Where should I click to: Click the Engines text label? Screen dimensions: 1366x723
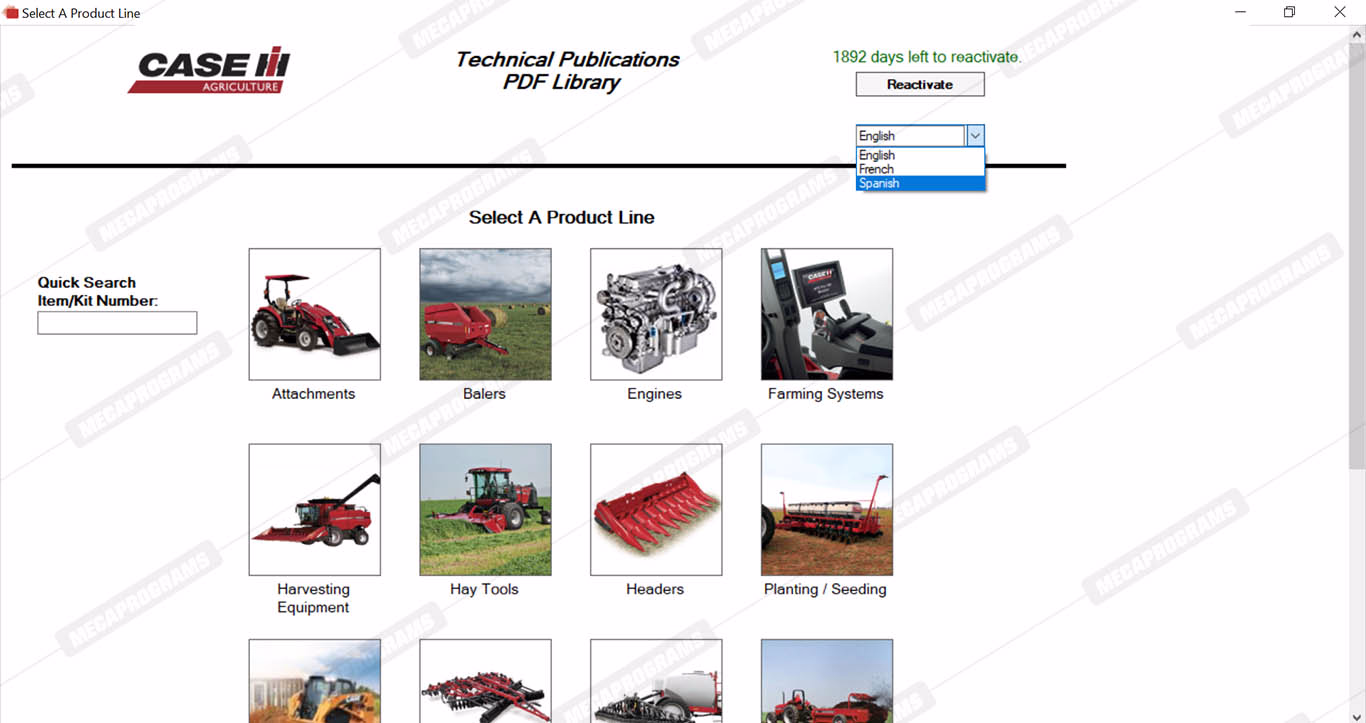click(x=654, y=394)
